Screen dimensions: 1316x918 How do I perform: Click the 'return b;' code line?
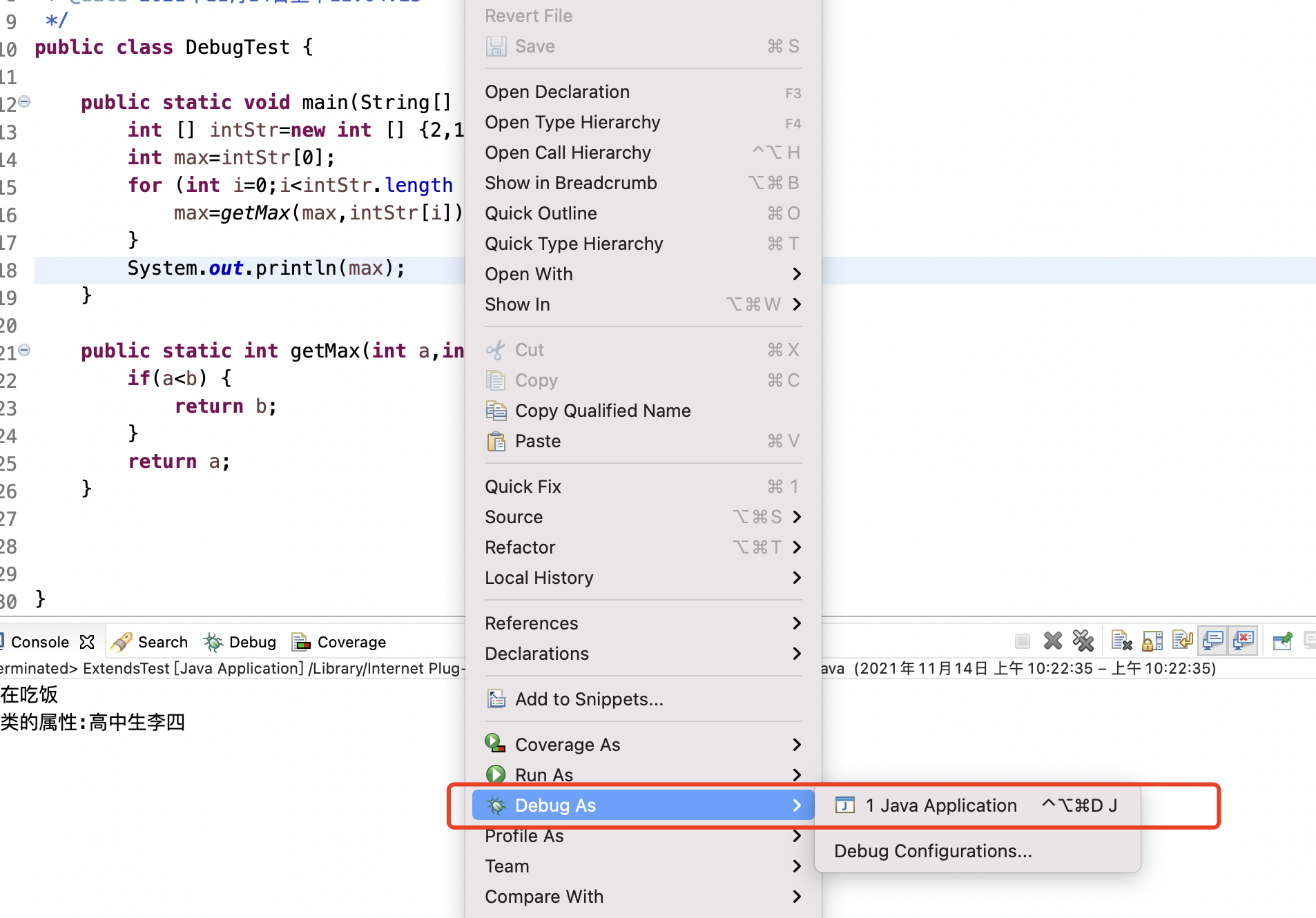[x=226, y=406]
